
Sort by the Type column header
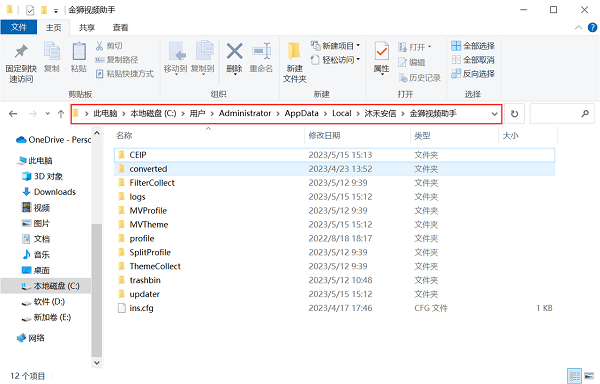[x=454, y=135]
